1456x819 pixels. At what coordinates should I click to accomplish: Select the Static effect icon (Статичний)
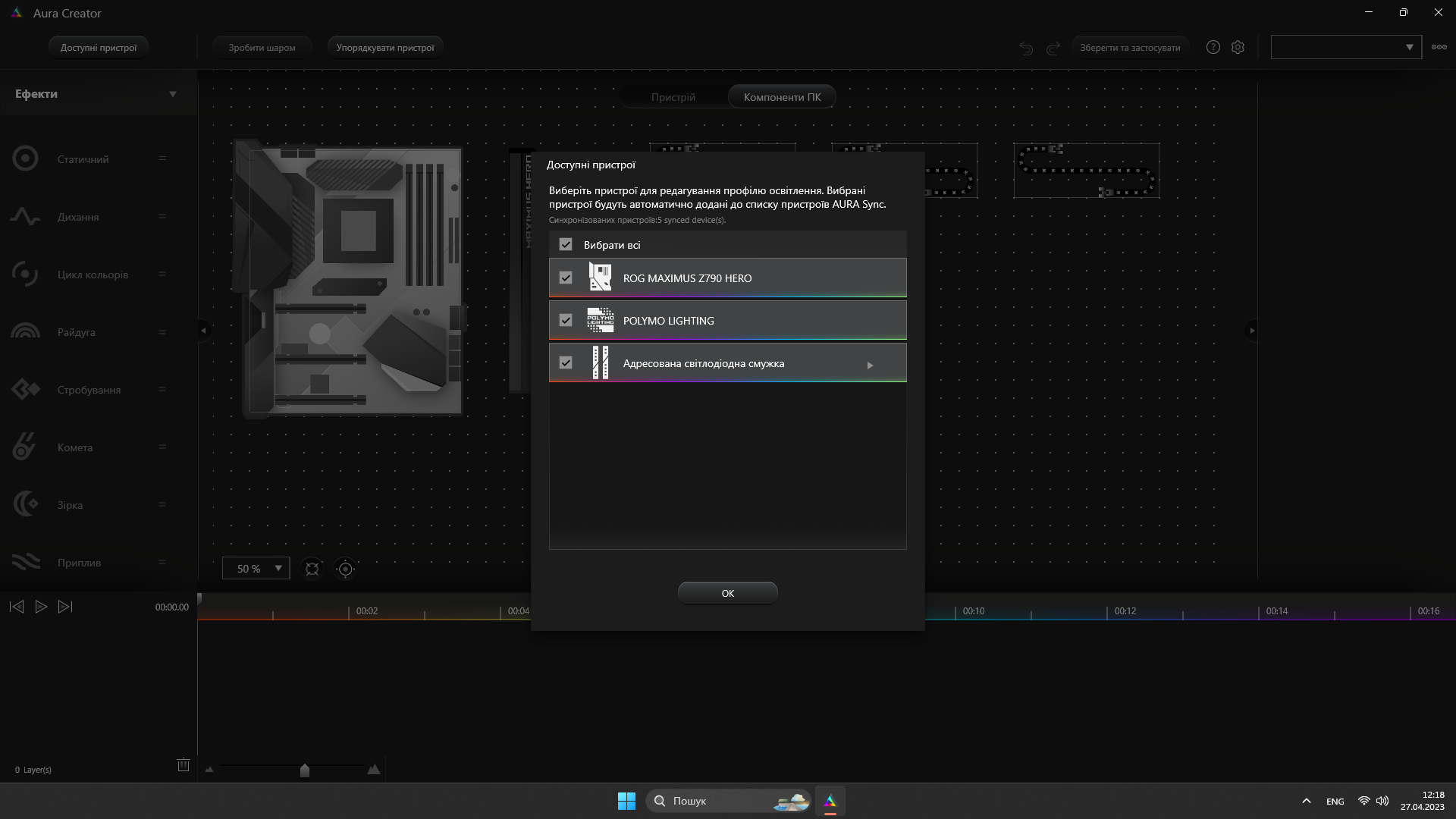pos(25,158)
